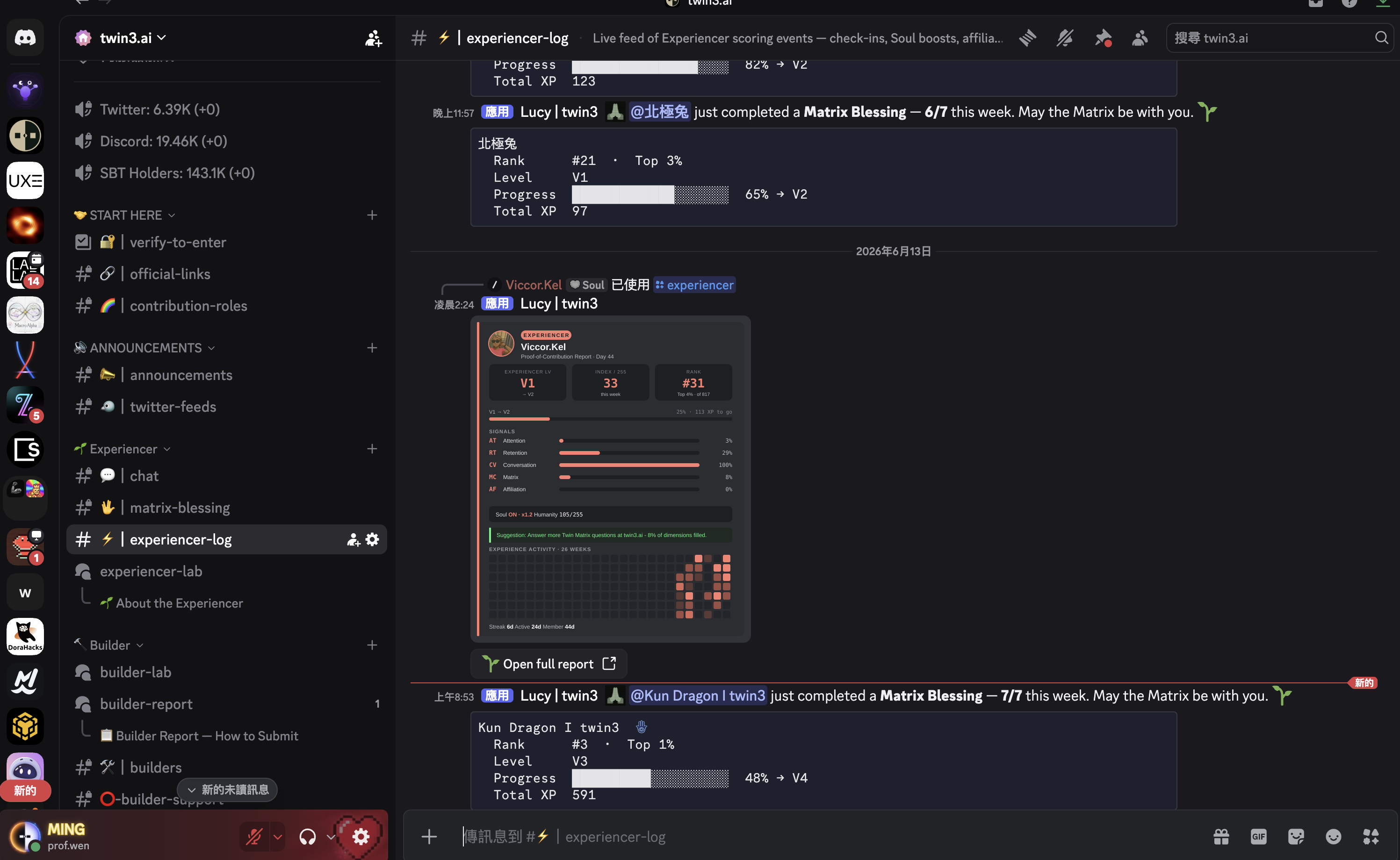Viewport: 1400px width, 860px height.
Task: Click Kun Dragon progress bar 48%
Action: pyautogui.click(x=649, y=778)
